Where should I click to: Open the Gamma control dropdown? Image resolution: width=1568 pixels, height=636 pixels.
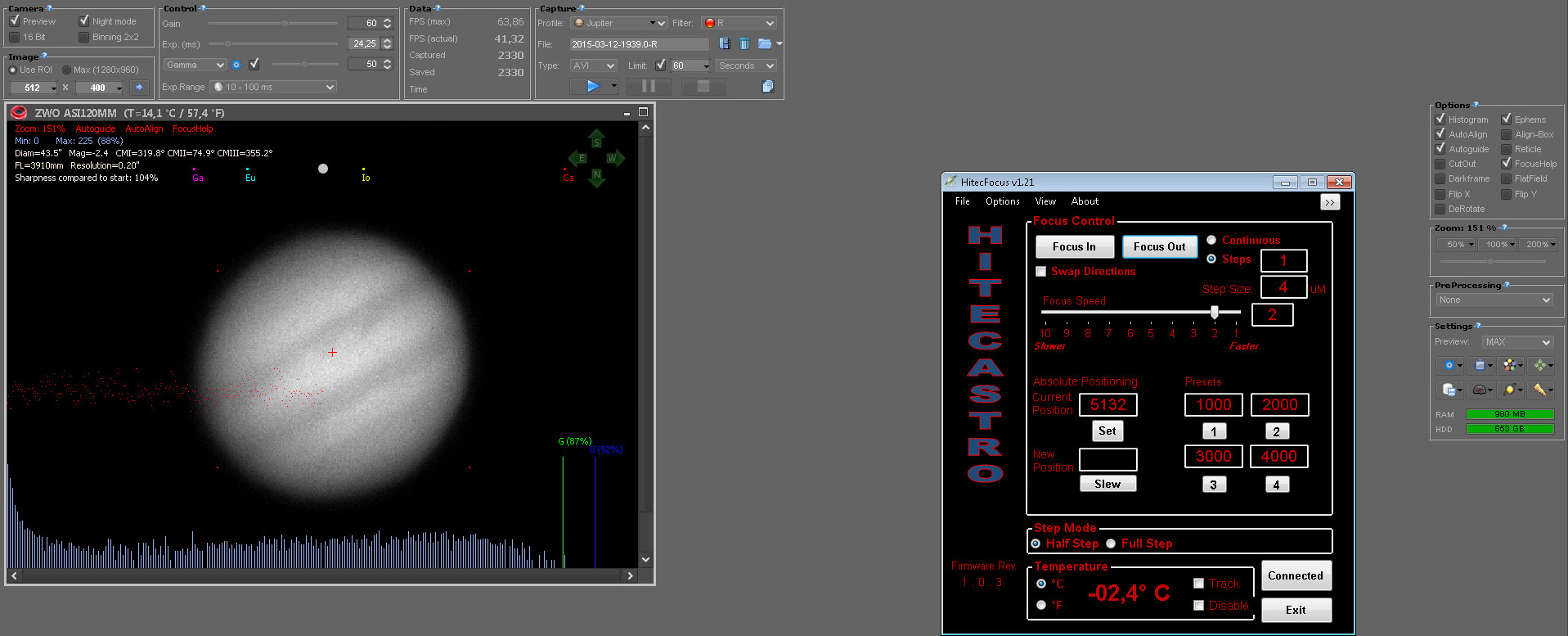[195, 65]
